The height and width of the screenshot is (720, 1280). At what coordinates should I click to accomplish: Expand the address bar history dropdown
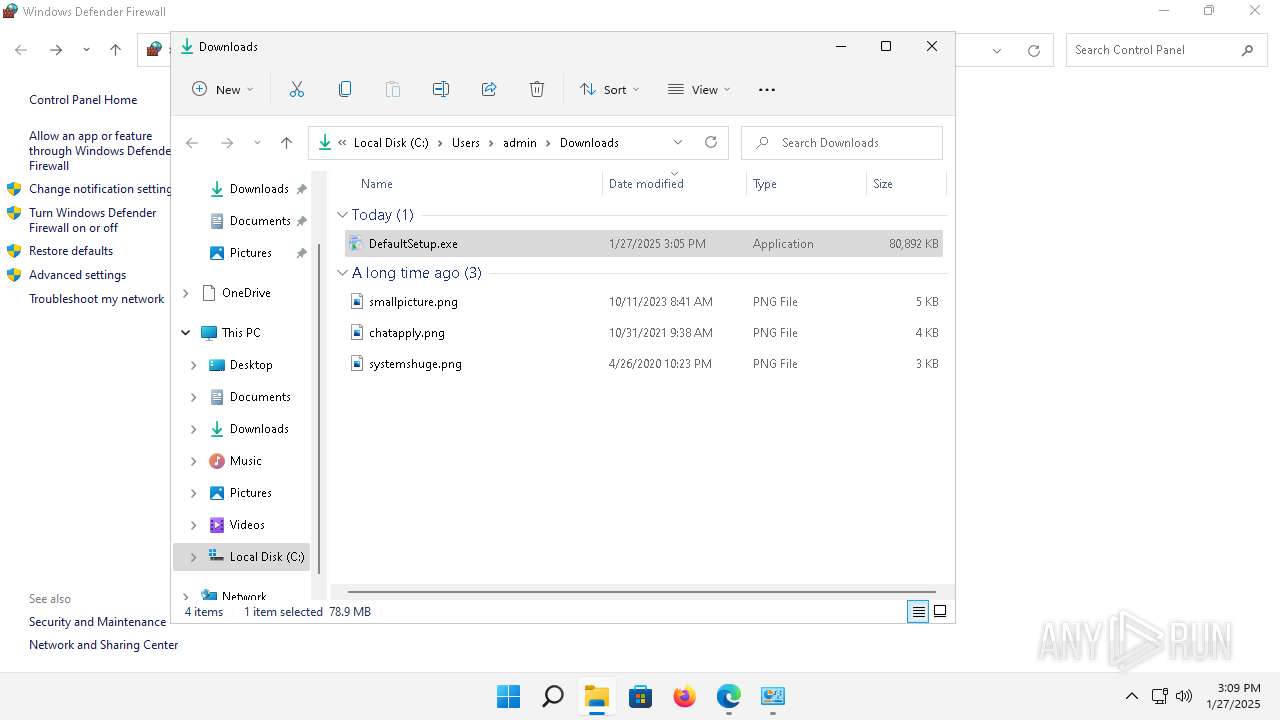coord(678,142)
